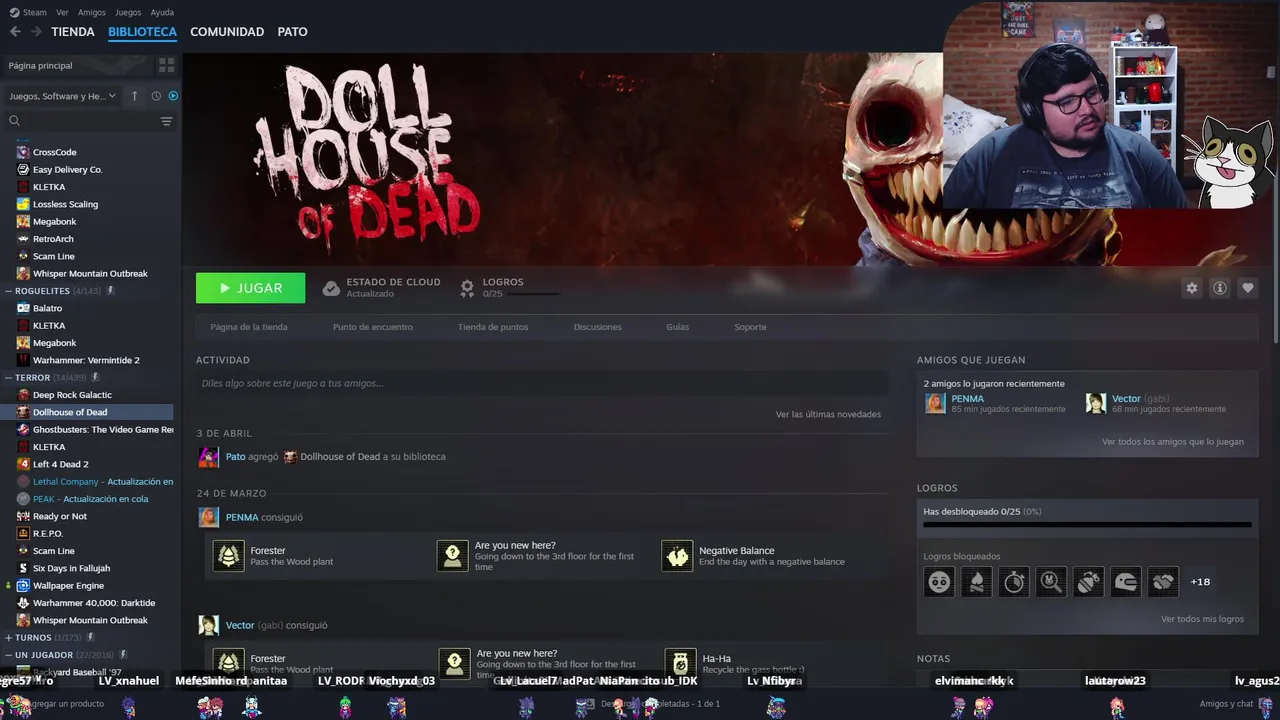Open the Discusiones tab
The image size is (1280, 720).
pos(597,327)
